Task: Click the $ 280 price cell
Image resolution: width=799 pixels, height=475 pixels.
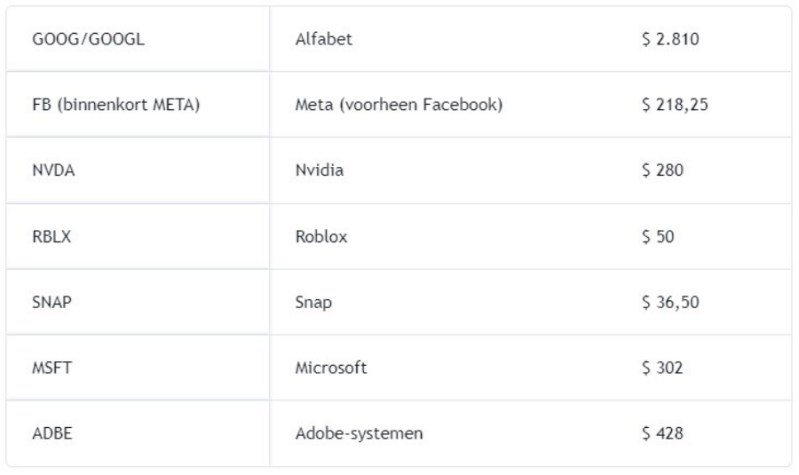Action: coord(663,170)
